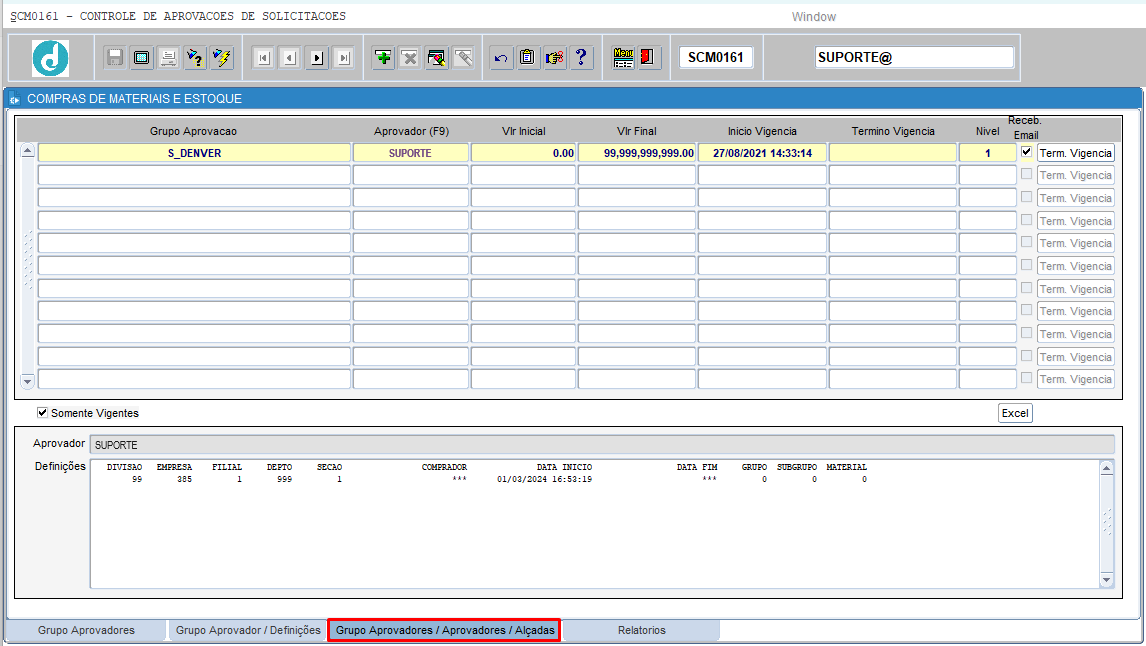Click the red exit door icon
The height and width of the screenshot is (646, 1146).
(x=648, y=57)
